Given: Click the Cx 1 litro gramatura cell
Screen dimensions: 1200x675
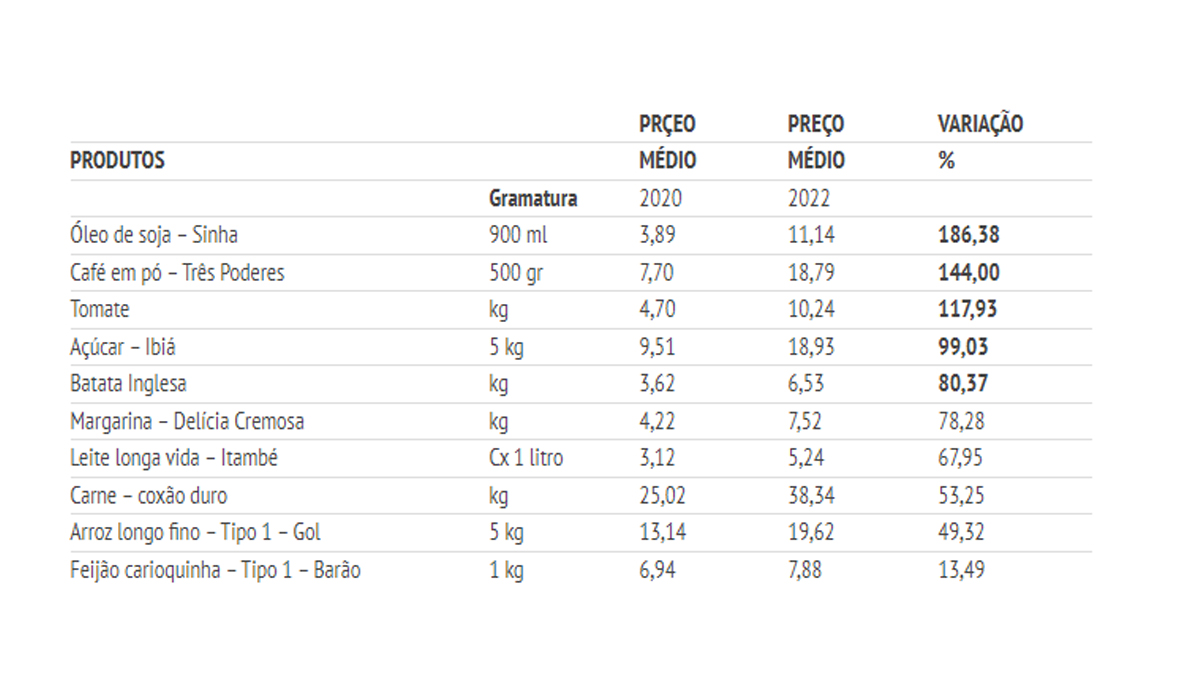Looking at the screenshot, I should click(x=525, y=458).
